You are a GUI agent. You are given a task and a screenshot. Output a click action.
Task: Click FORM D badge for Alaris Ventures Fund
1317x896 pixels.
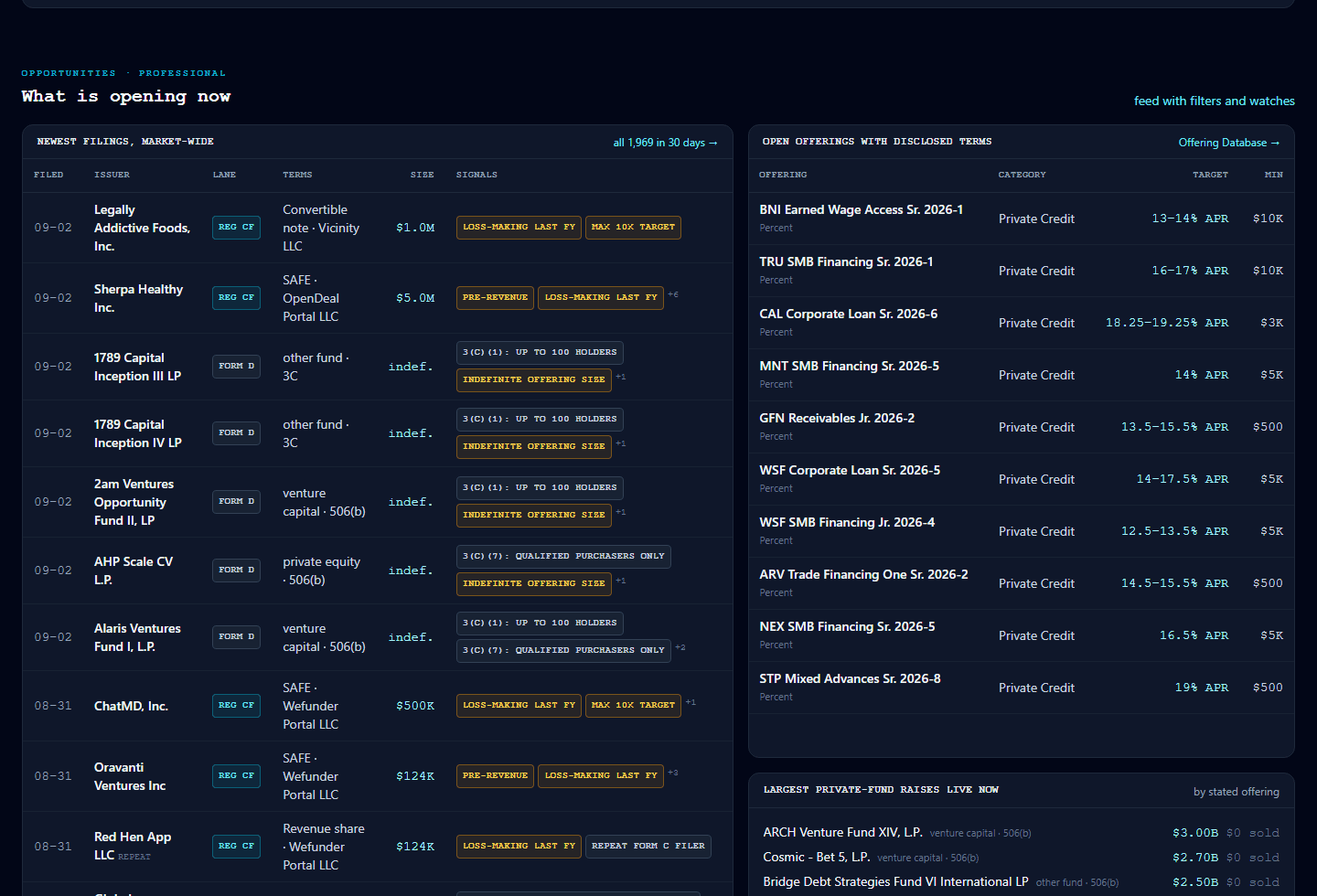(x=236, y=636)
